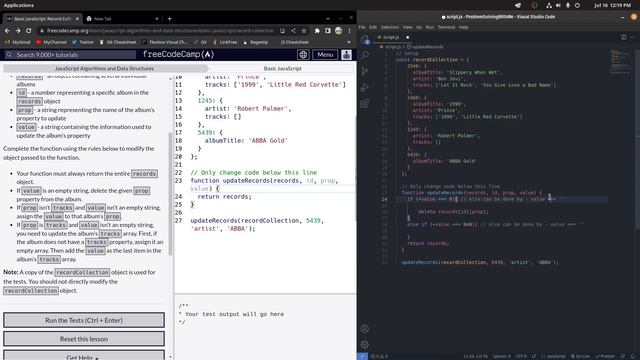
Task: Open Source Control view in VS Code
Action: 365,71
